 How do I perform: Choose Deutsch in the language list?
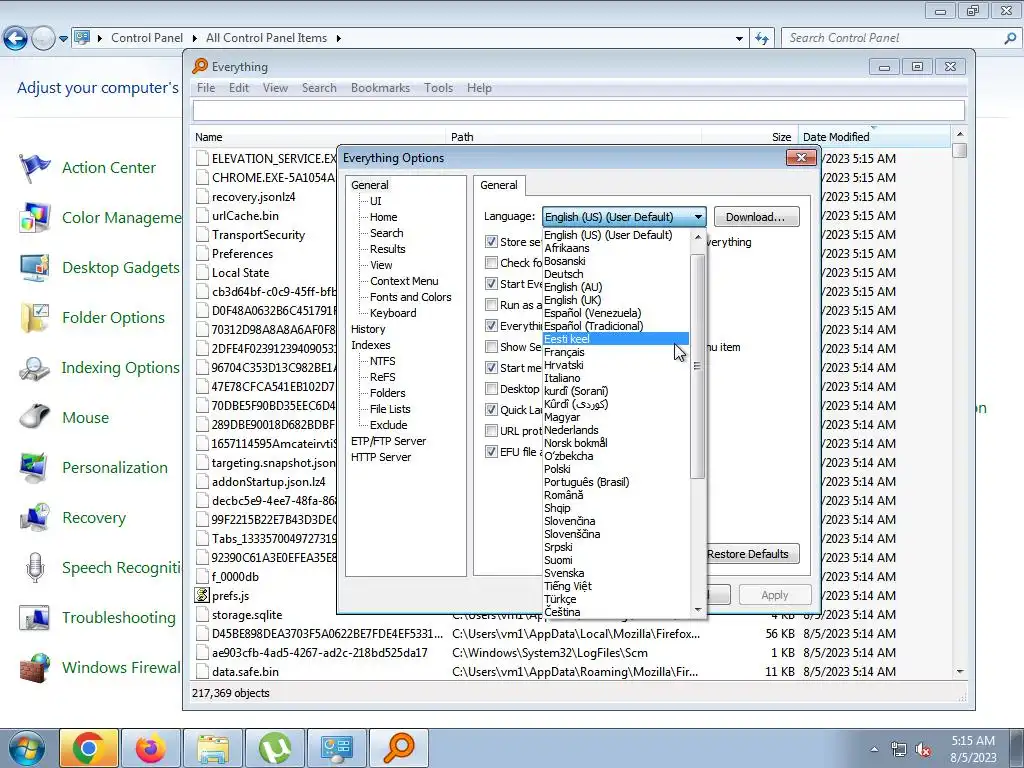[x=615, y=274]
